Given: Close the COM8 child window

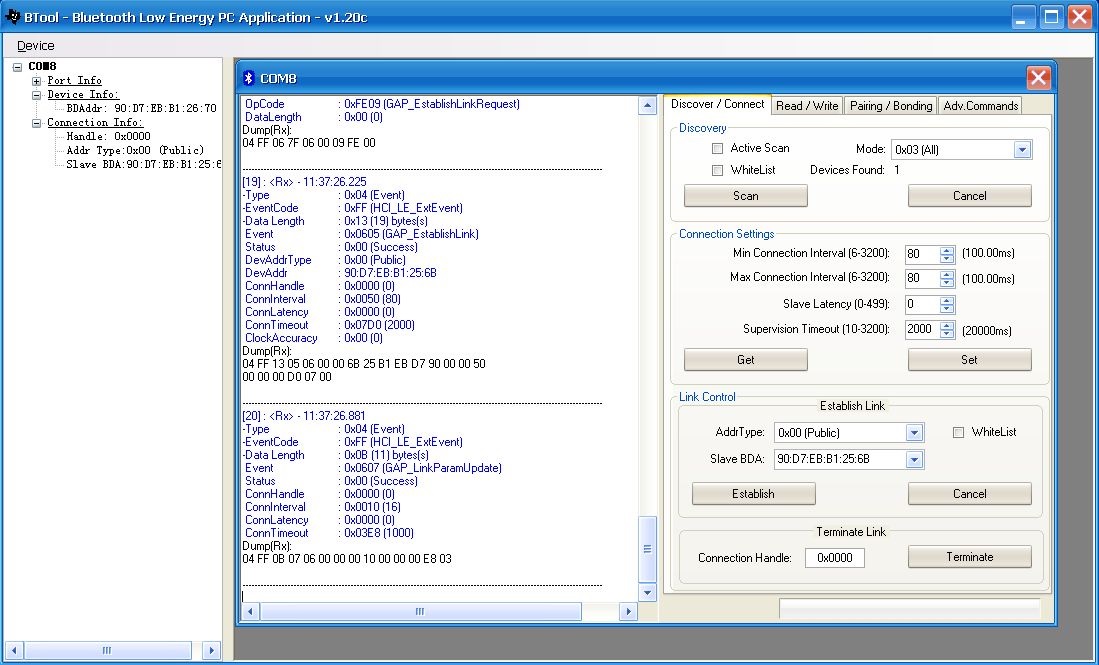Looking at the screenshot, I should tap(1038, 78).
